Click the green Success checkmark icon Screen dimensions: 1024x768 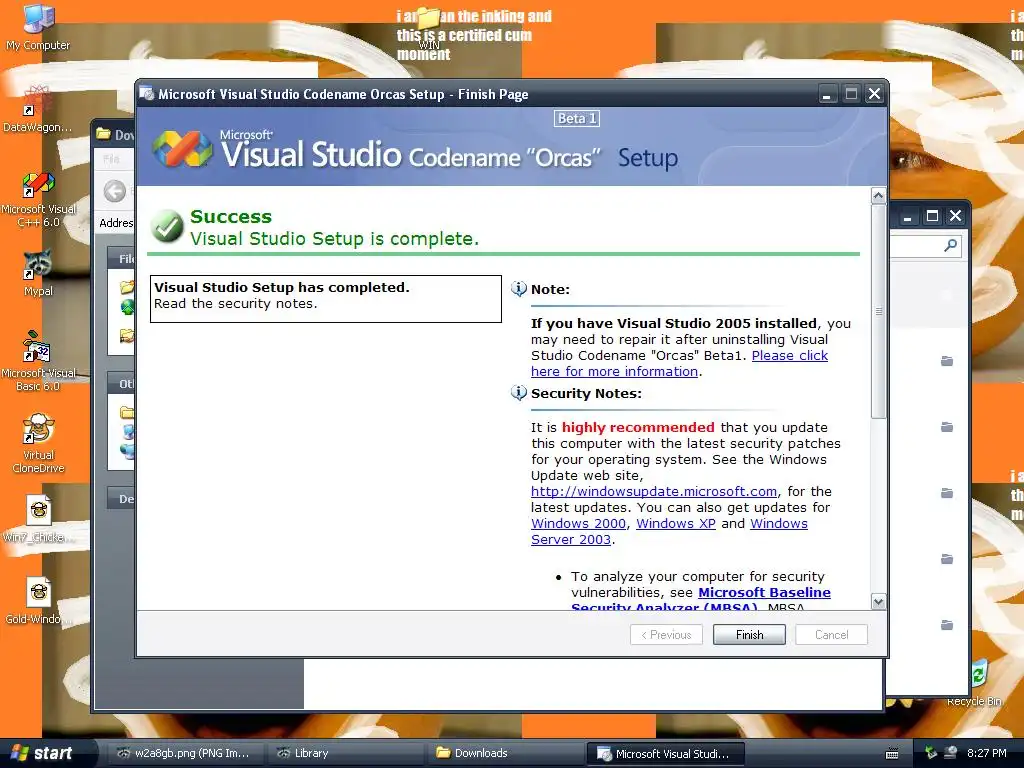tap(167, 227)
